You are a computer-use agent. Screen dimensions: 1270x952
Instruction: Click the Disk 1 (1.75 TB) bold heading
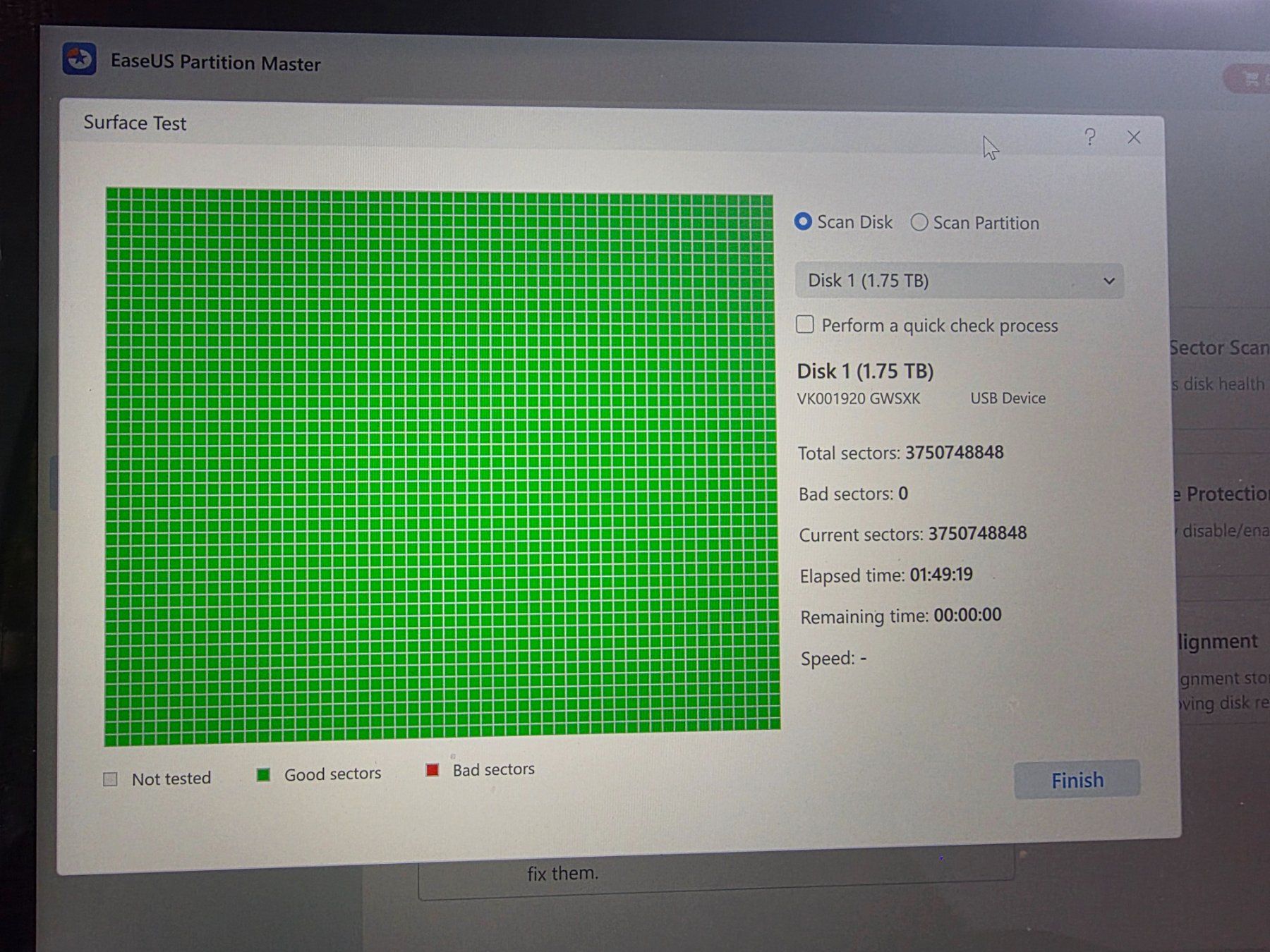(x=865, y=371)
